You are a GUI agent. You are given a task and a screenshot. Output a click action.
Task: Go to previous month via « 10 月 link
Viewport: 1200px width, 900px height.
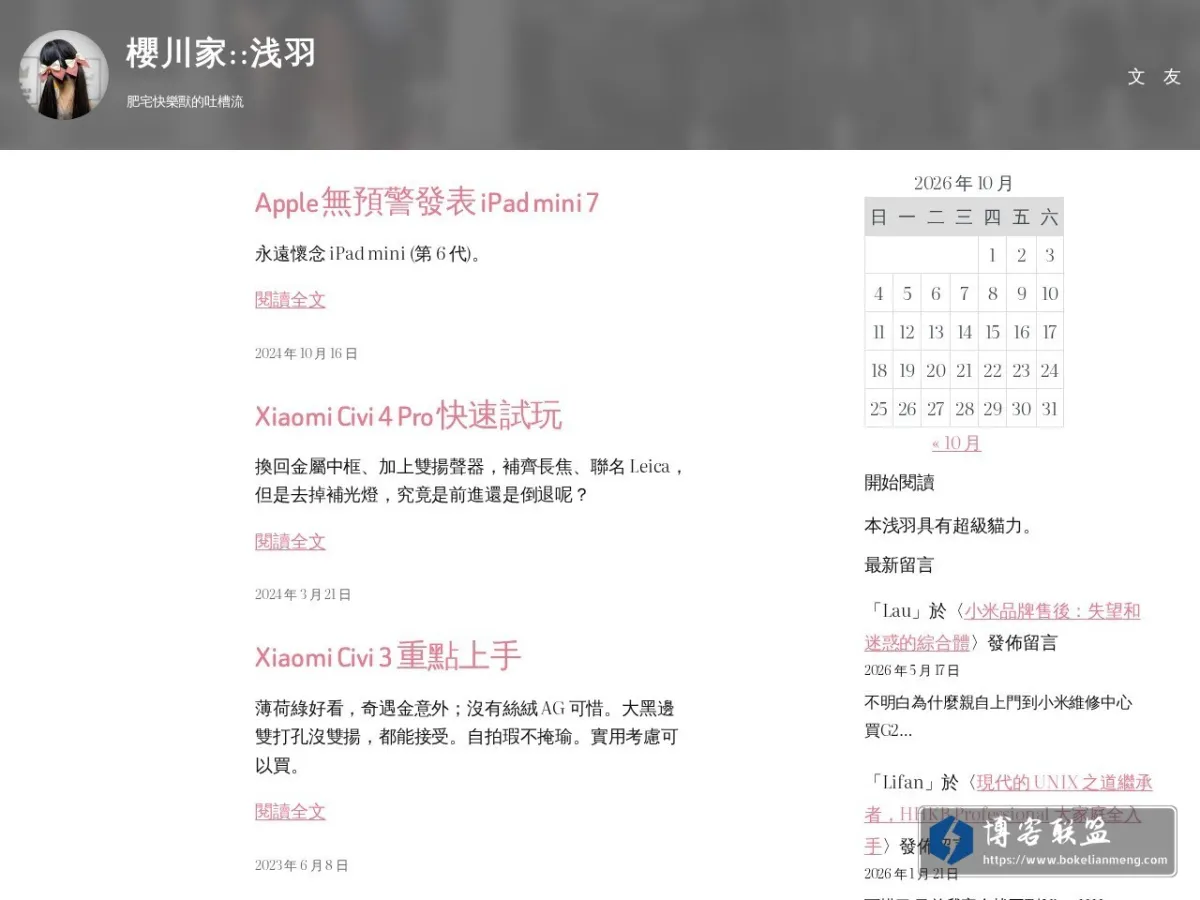coord(956,443)
